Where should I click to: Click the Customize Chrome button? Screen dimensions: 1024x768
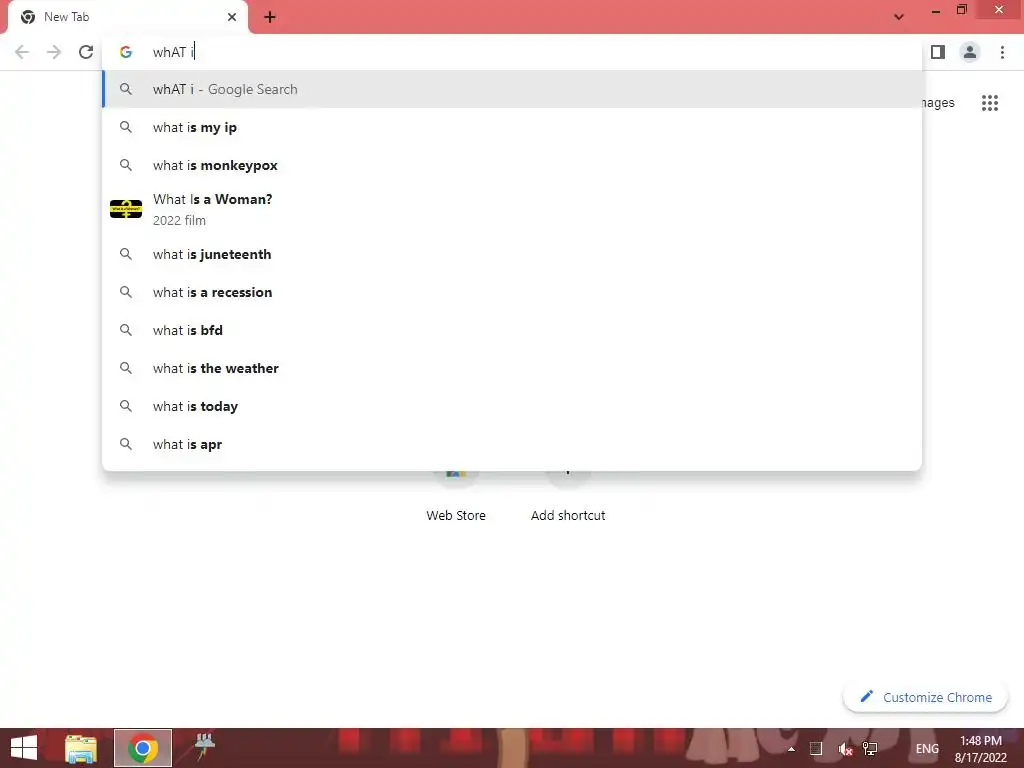pos(926,697)
